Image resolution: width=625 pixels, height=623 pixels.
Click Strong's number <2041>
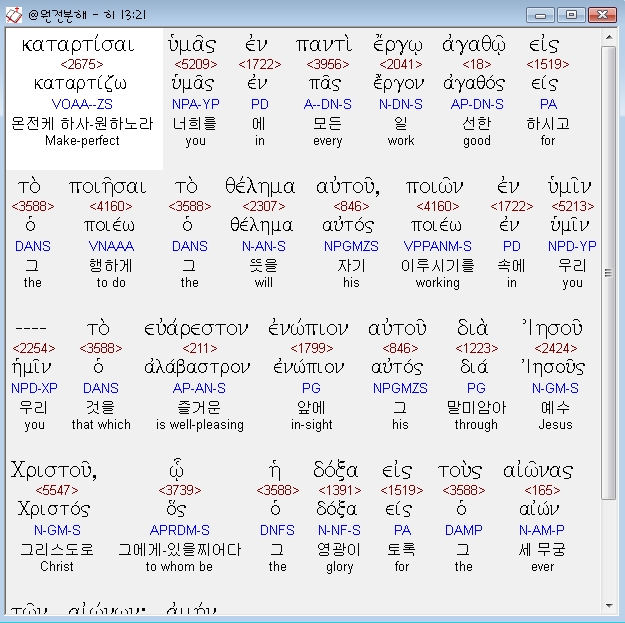tap(401, 64)
